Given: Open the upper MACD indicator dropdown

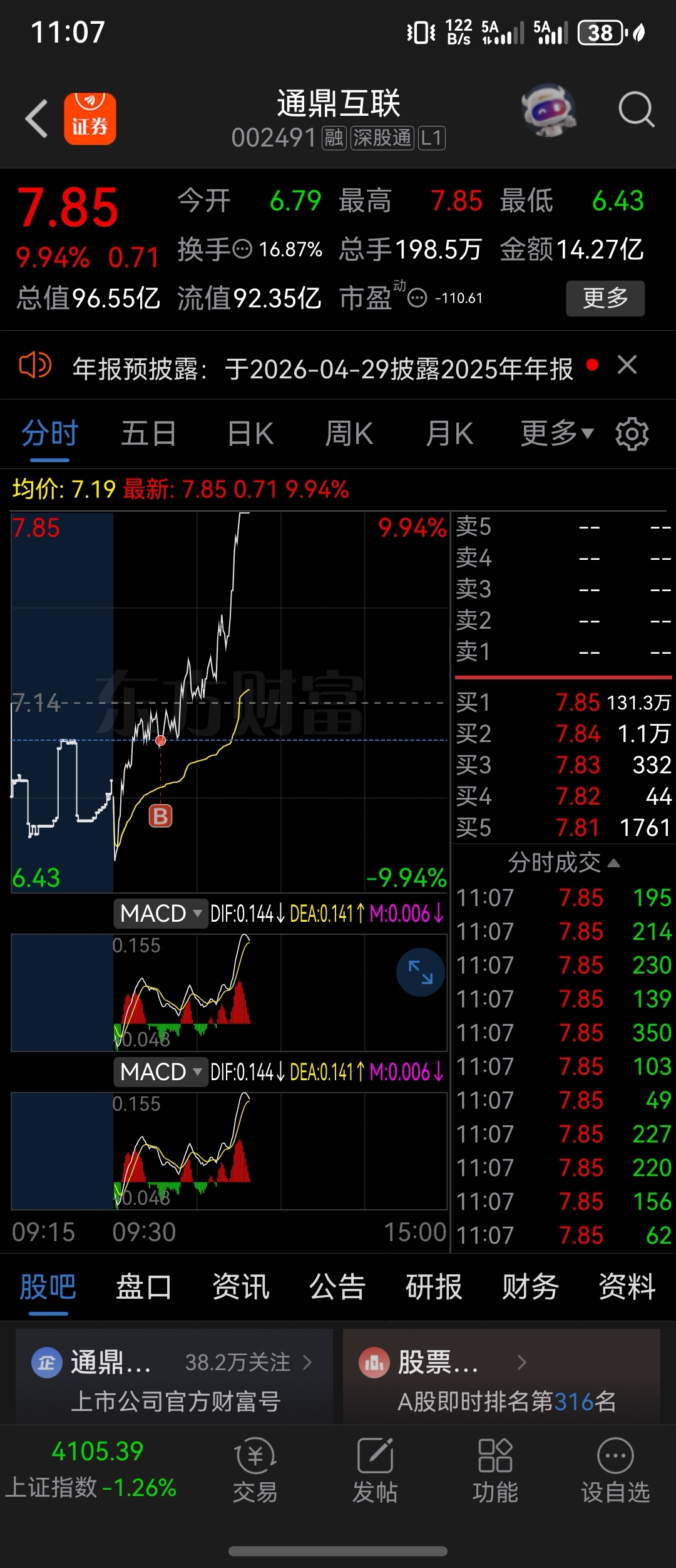Looking at the screenshot, I should [161, 914].
